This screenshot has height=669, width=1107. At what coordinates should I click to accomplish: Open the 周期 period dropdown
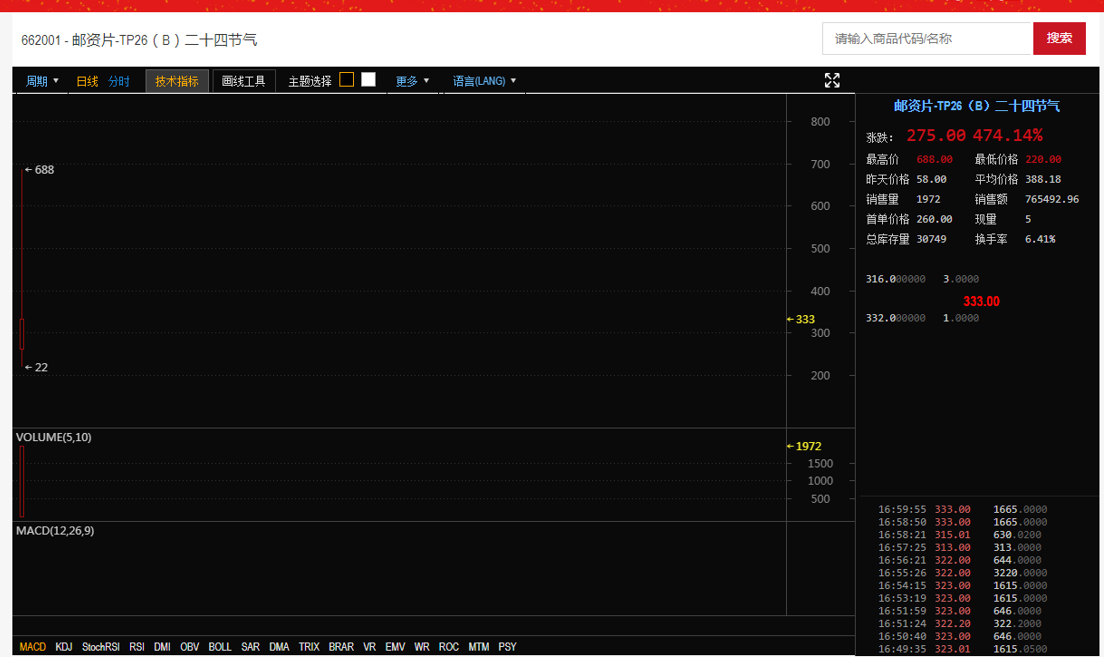[42, 81]
